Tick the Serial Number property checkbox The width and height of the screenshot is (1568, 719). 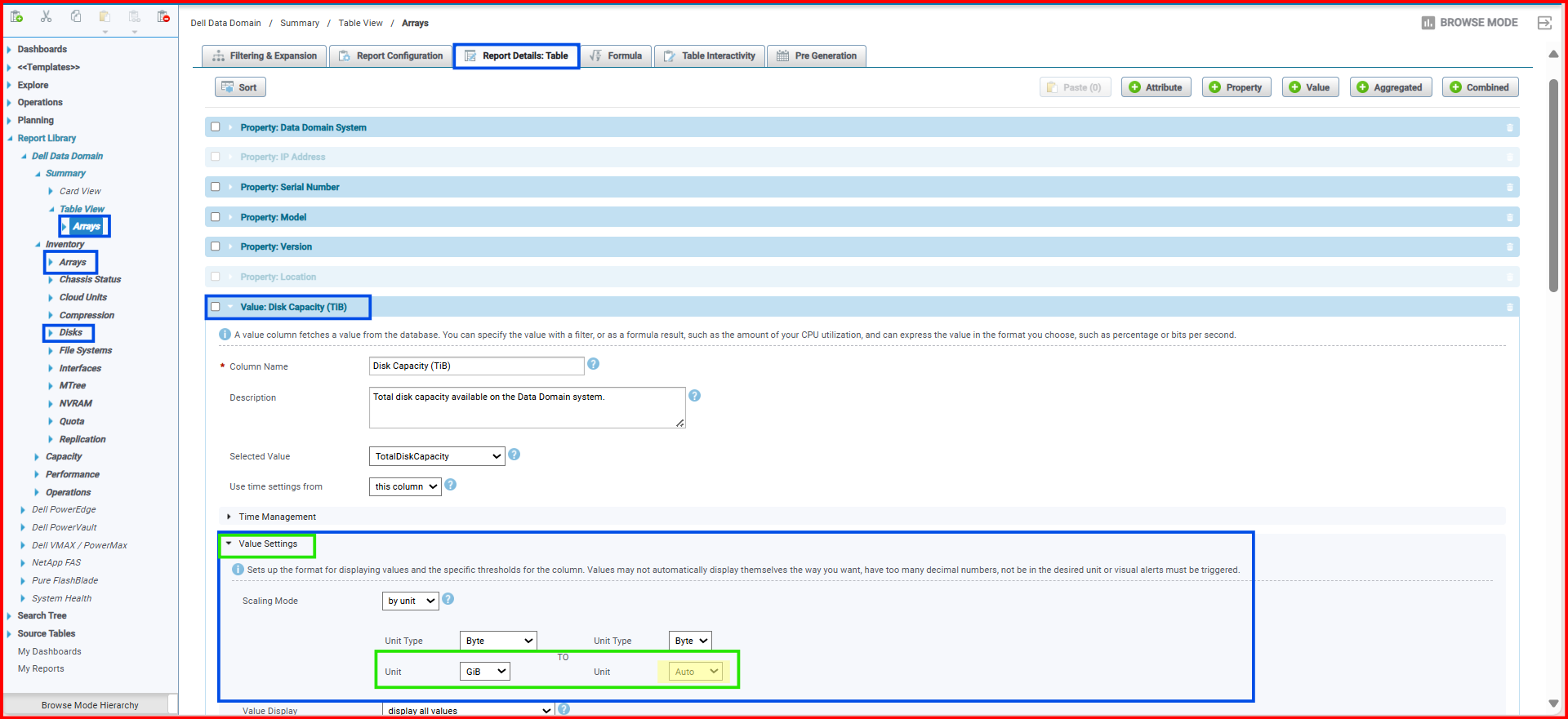coord(216,187)
